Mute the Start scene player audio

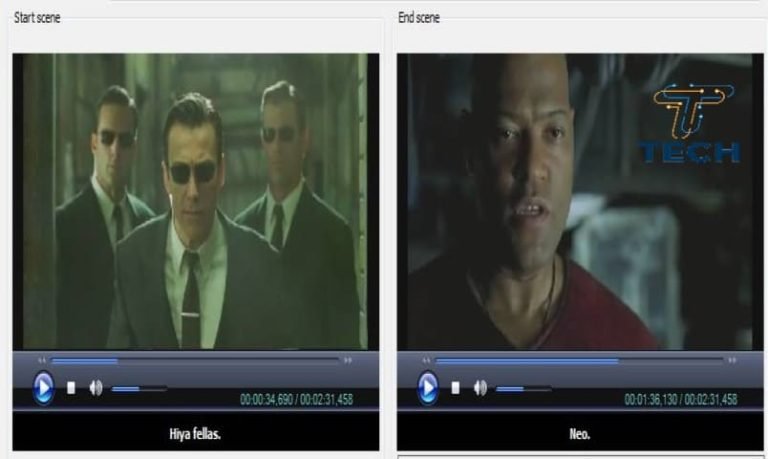(96, 388)
